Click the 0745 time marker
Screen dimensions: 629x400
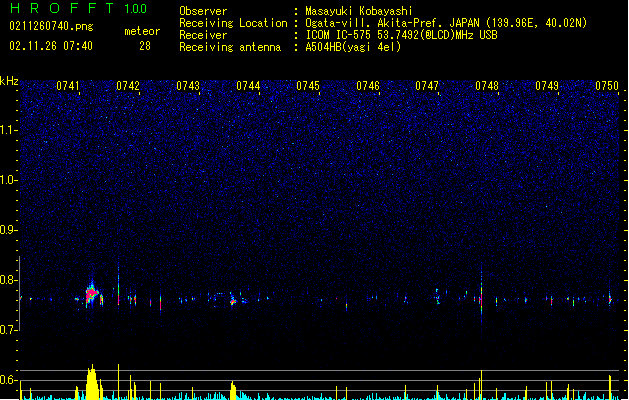point(308,86)
